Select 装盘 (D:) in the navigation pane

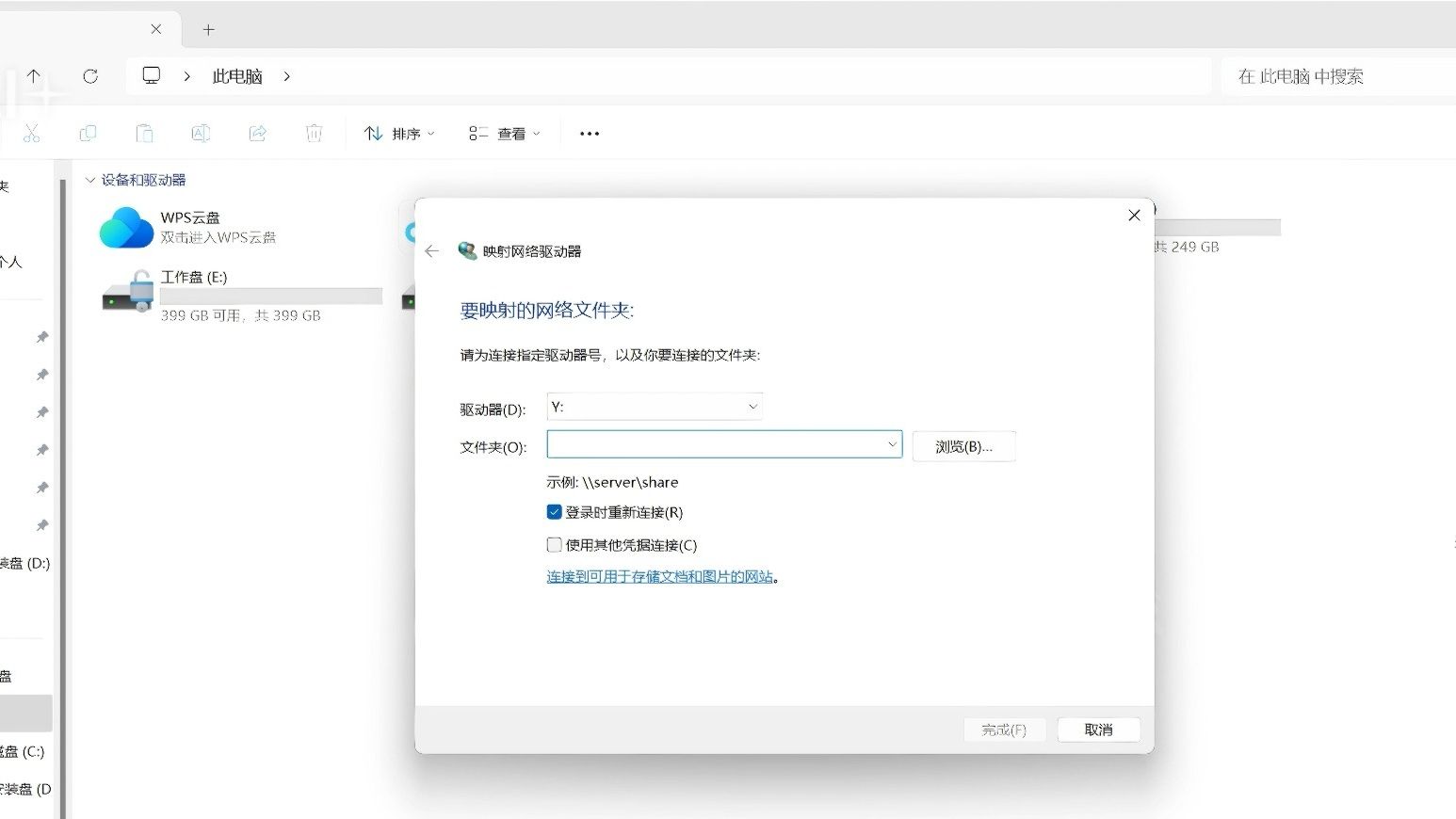(25, 563)
